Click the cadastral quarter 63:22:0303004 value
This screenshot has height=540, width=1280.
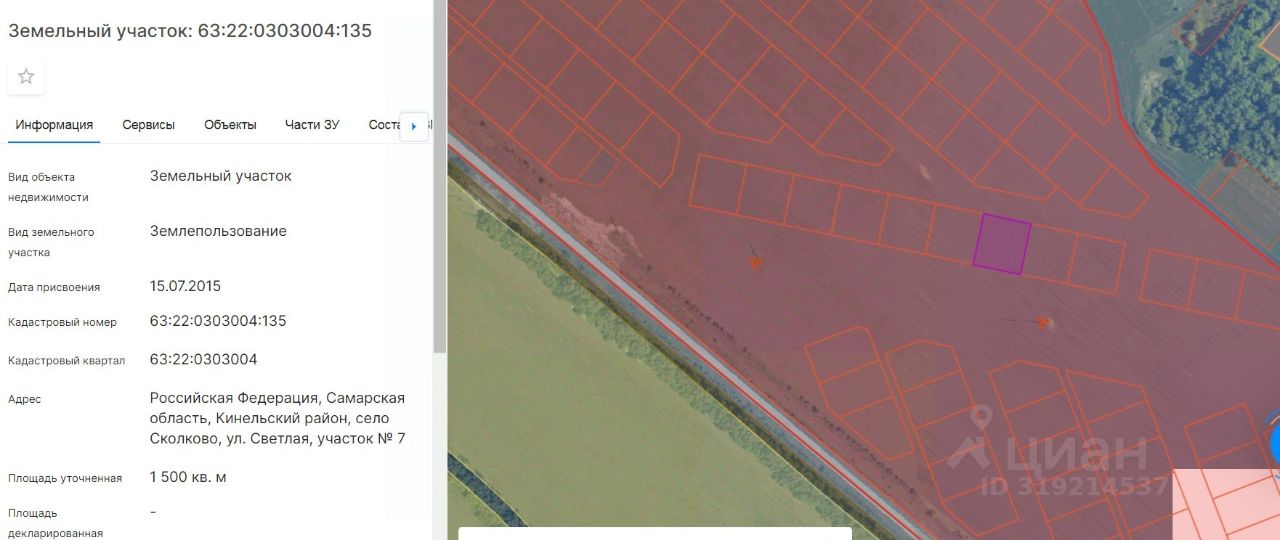click(x=204, y=359)
